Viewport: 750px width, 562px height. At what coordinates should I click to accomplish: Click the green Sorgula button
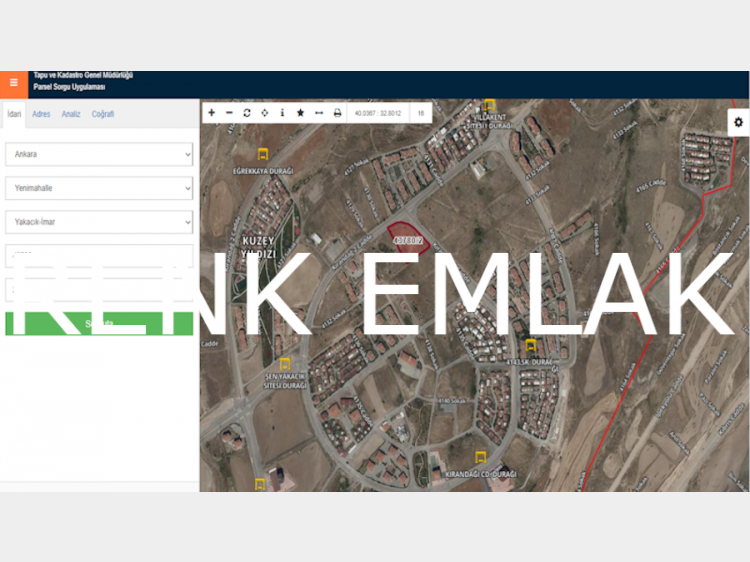[x=99, y=324]
